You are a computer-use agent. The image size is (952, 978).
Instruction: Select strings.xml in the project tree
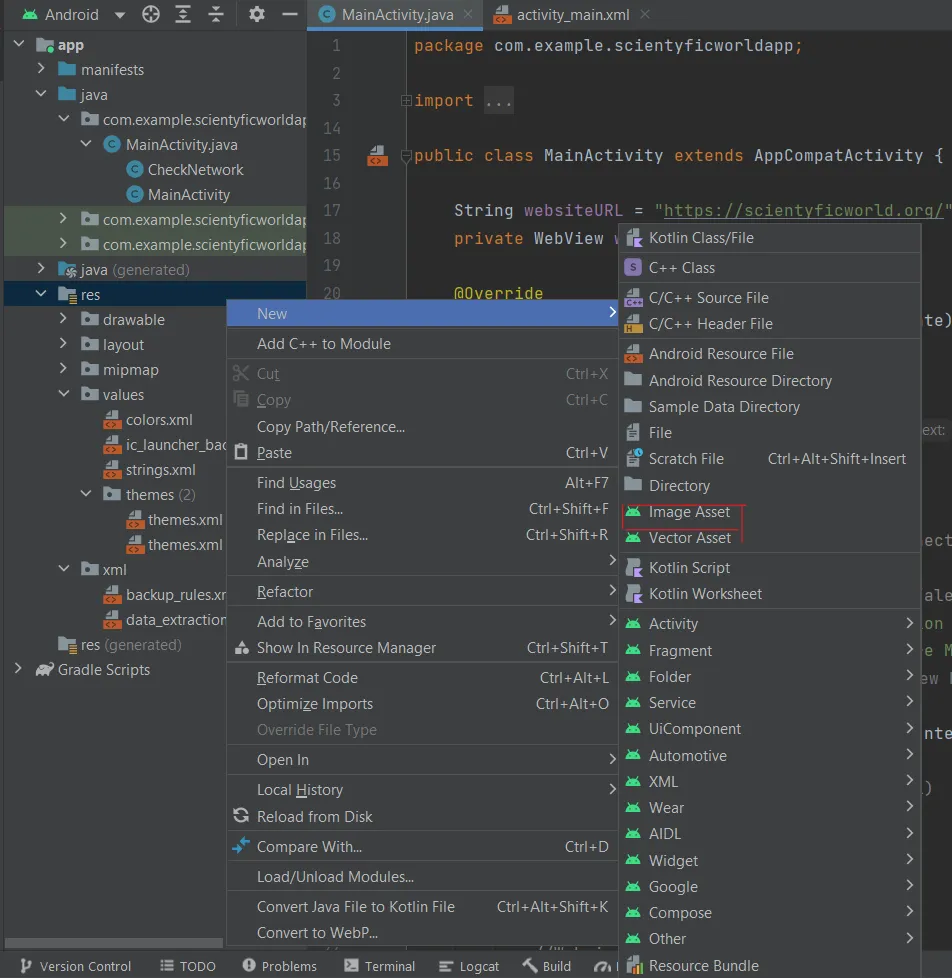pyautogui.click(x=160, y=470)
